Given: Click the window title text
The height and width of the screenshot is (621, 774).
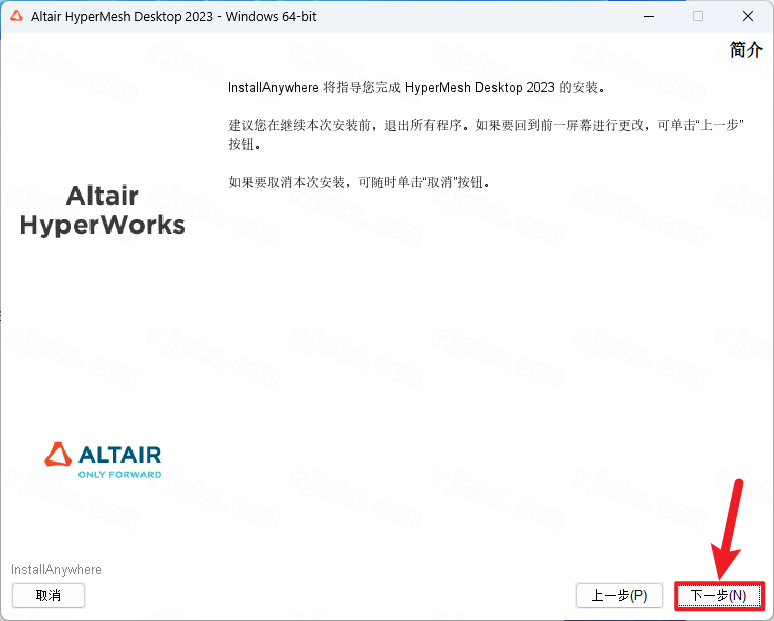Looking at the screenshot, I should (x=173, y=16).
